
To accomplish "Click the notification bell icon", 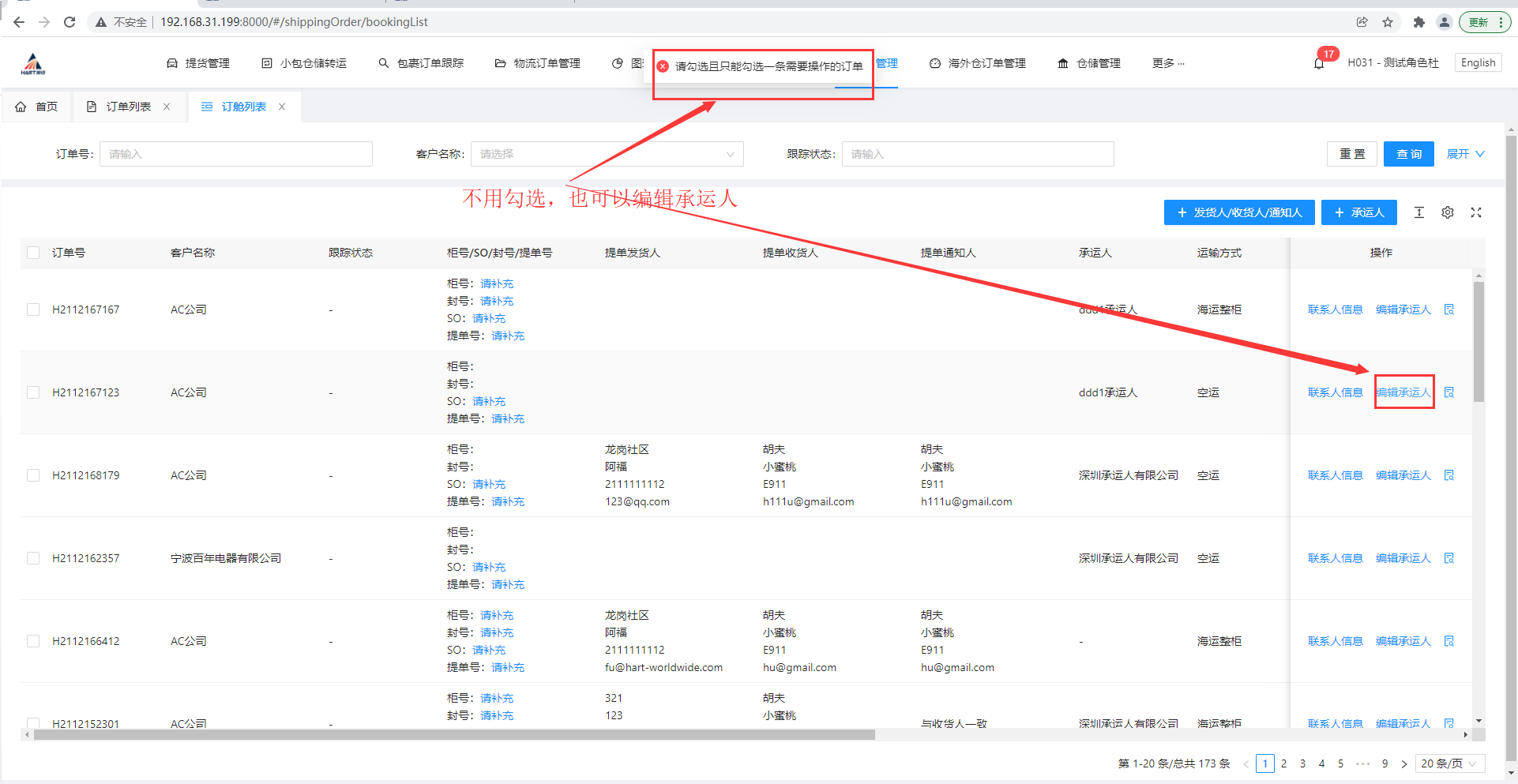I will pyautogui.click(x=1319, y=63).
